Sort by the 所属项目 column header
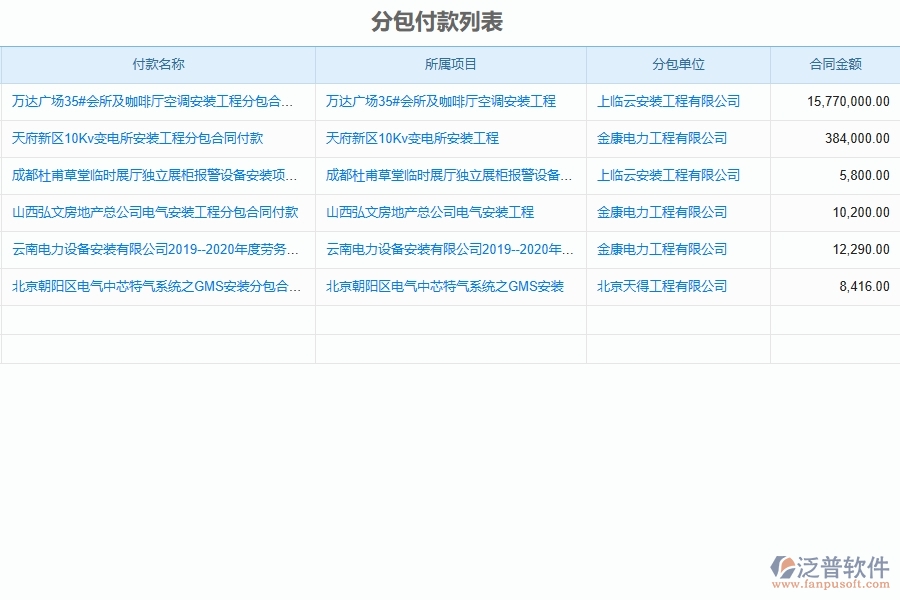Screen dimensions: 900x600 tap(450, 64)
